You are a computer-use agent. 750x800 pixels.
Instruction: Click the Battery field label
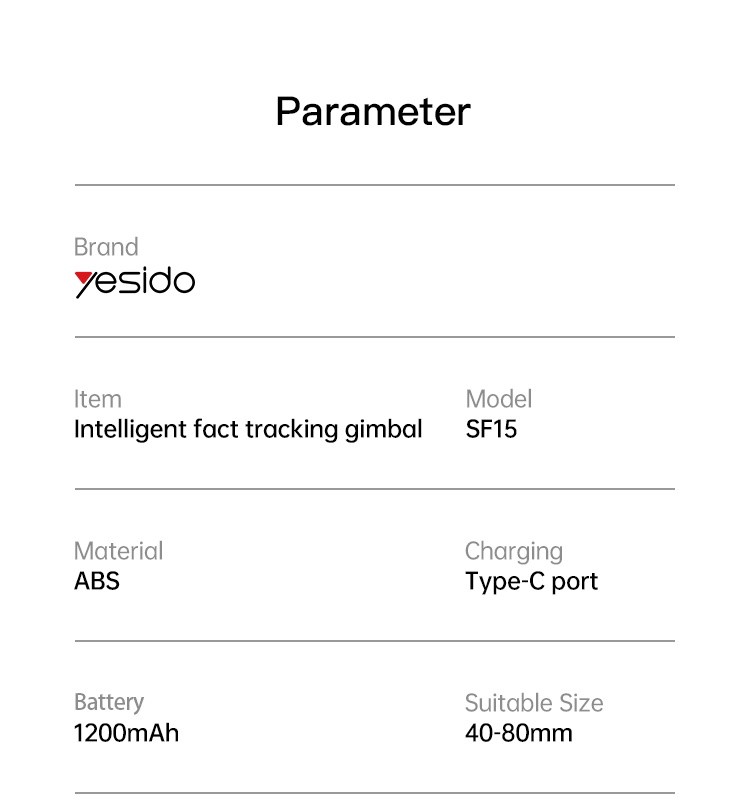point(109,702)
